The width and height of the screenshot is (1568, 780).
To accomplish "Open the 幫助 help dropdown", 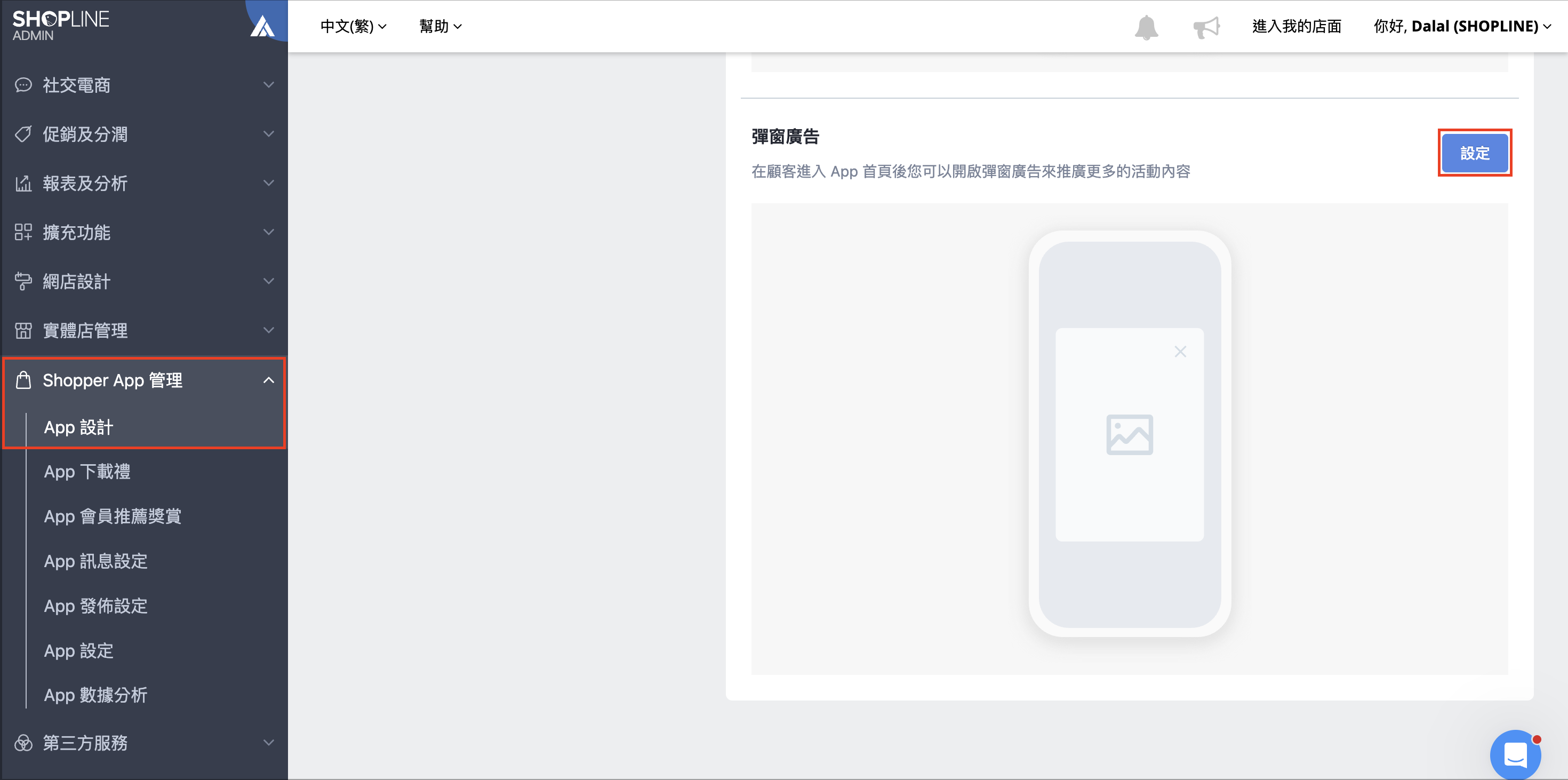I will (441, 26).
